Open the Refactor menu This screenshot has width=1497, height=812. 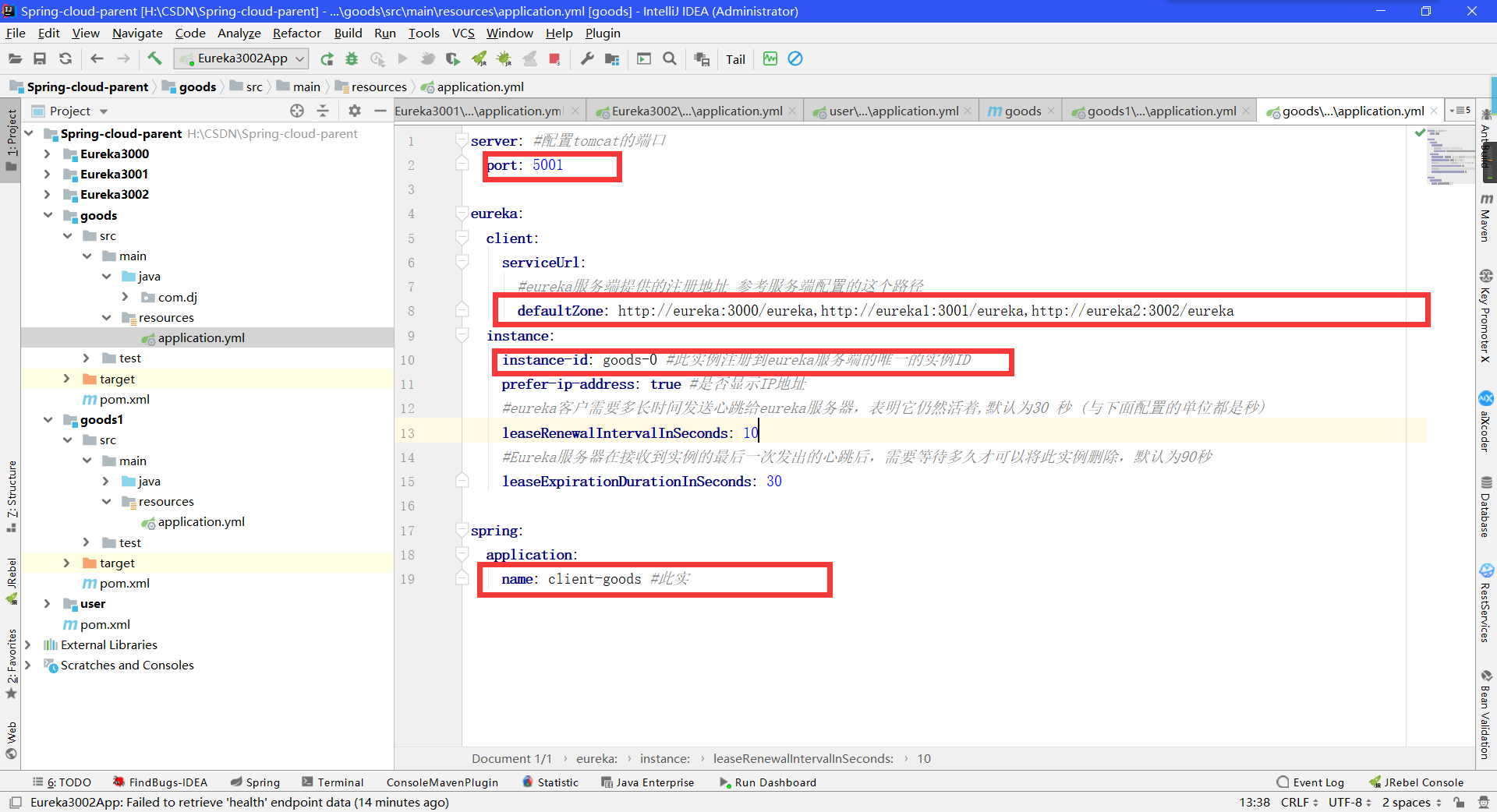pos(296,33)
